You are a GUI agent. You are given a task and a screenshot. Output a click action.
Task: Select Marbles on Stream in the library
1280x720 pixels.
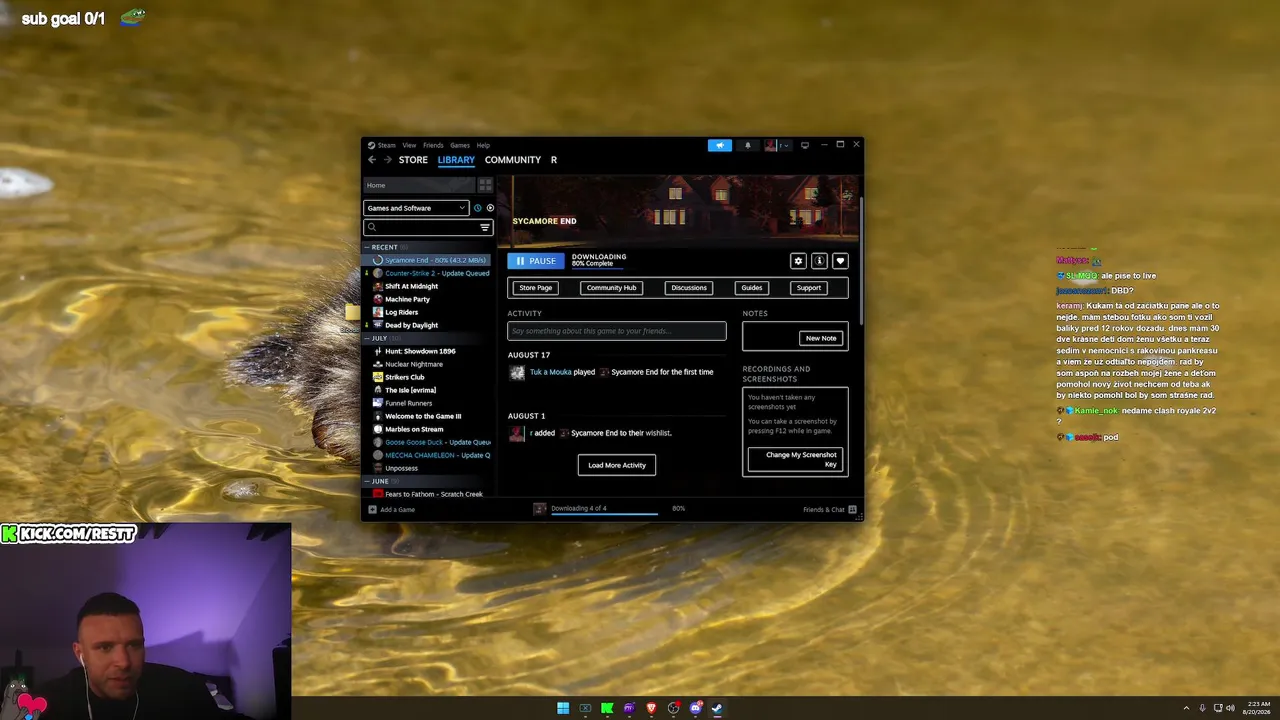click(x=428, y=429)
